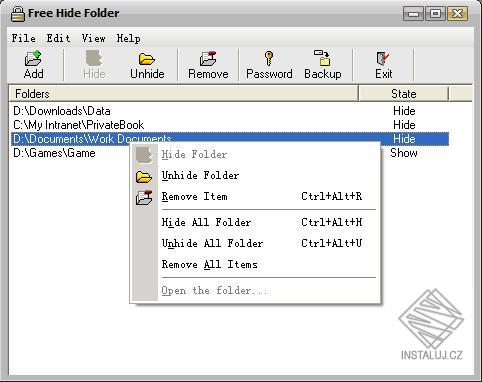Click the greyed icon beside Hide Folder
This screenshot has height=382, width=482.
tap(144, 155)
